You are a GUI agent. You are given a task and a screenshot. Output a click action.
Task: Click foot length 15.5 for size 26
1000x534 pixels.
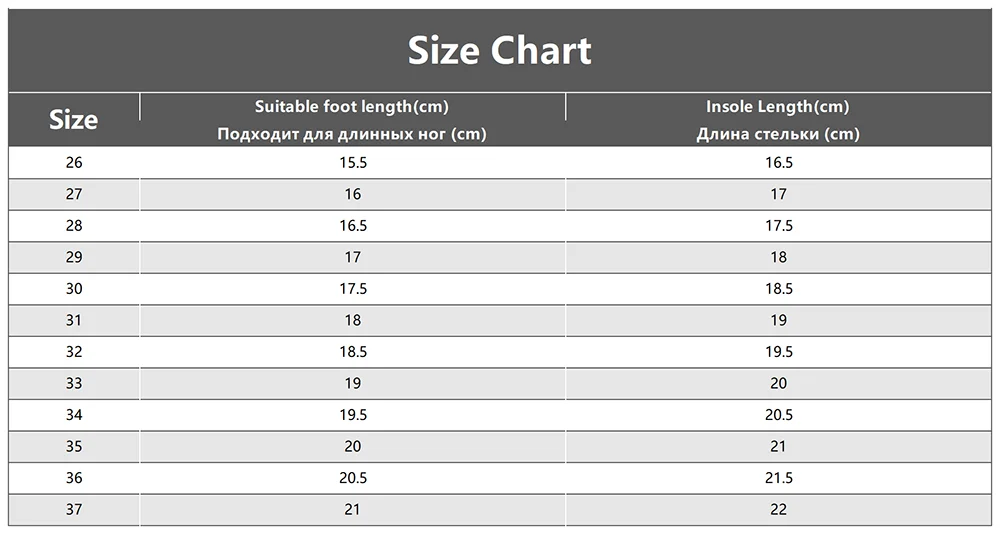(353, 163)
